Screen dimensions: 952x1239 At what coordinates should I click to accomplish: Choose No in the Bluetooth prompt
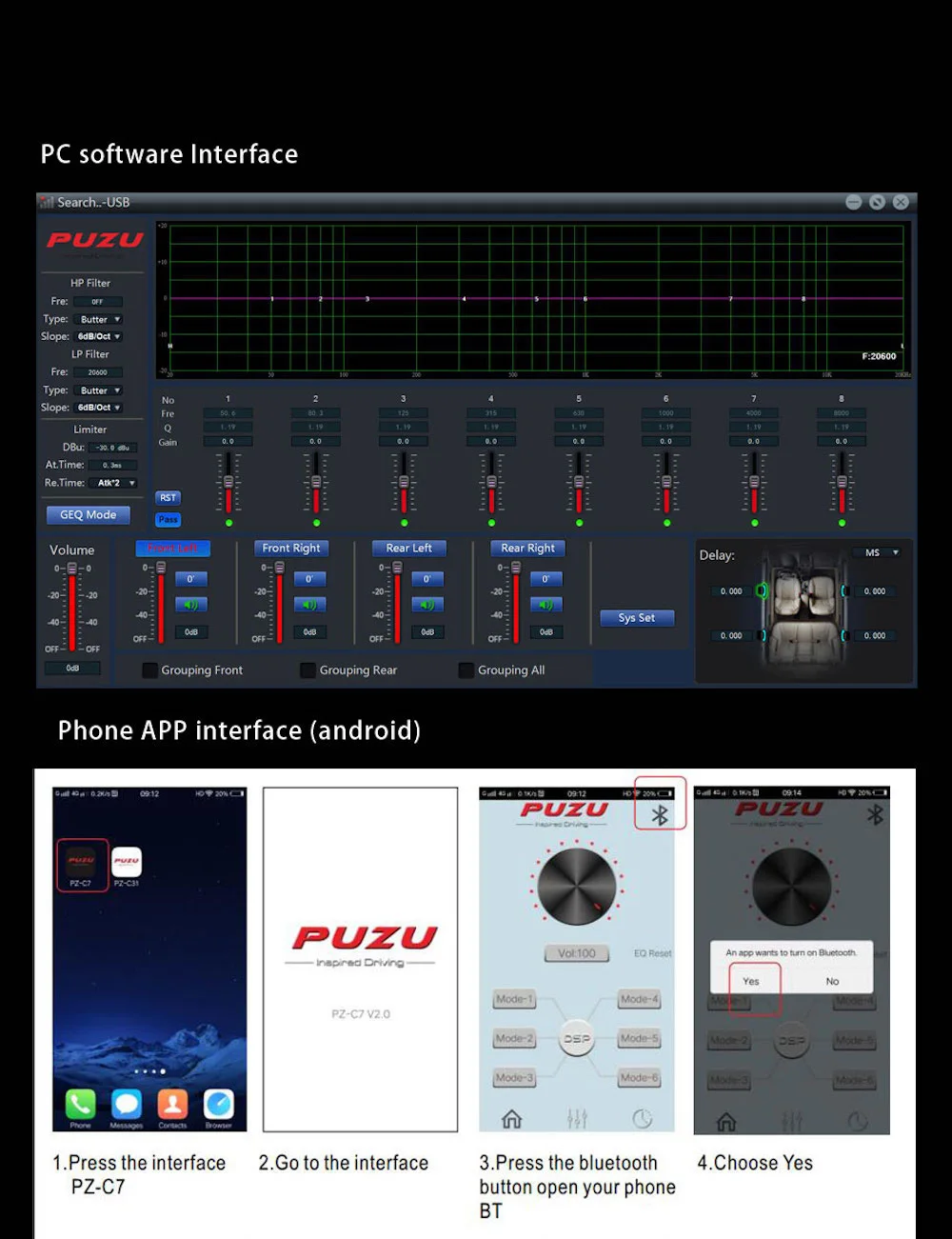tap(832, 981)
